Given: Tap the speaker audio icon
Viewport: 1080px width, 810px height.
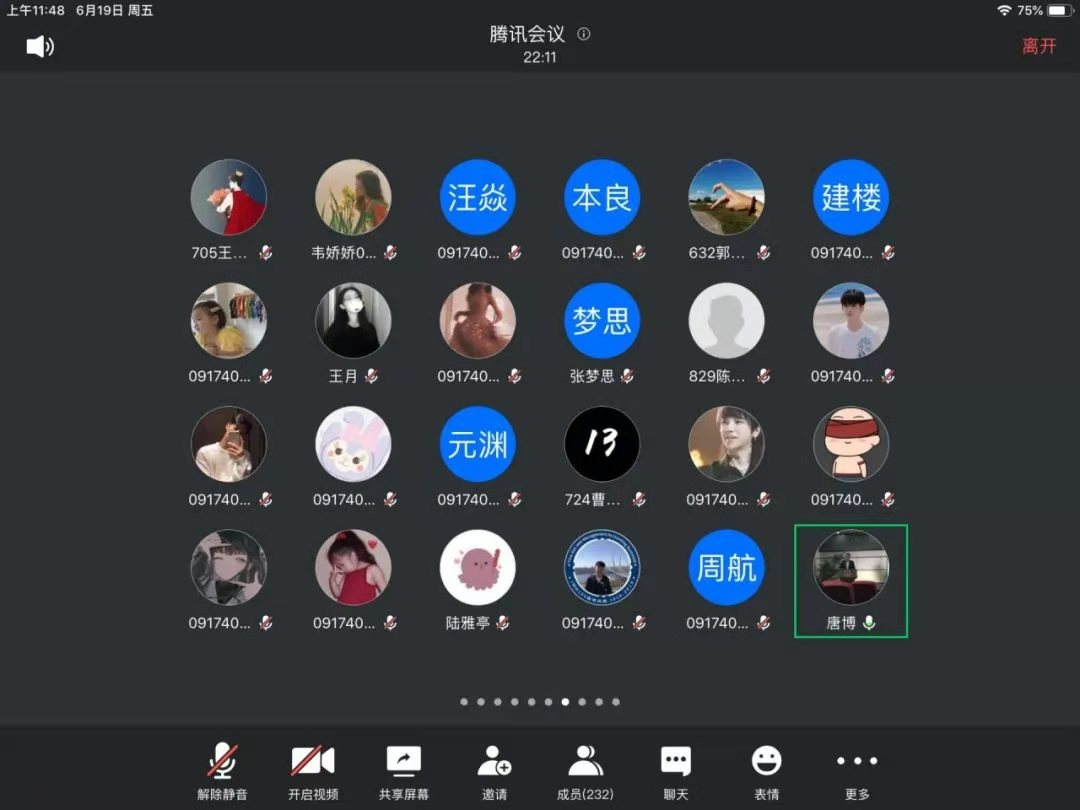Looking at the screenshot, I should [x=40, y=46].
